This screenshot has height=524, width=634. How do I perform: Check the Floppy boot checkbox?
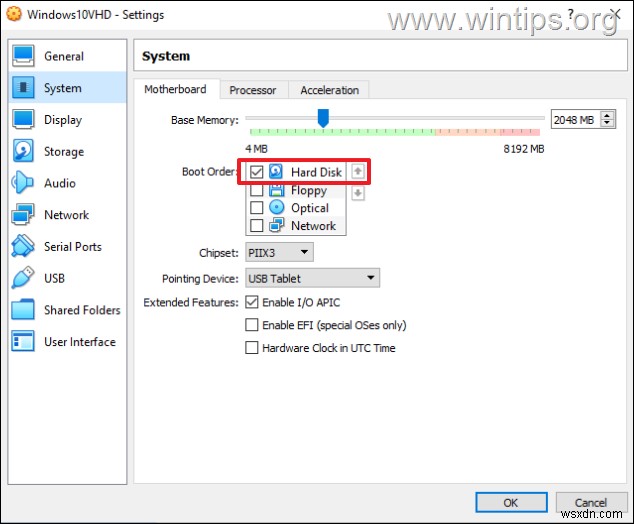click(256, 190)
